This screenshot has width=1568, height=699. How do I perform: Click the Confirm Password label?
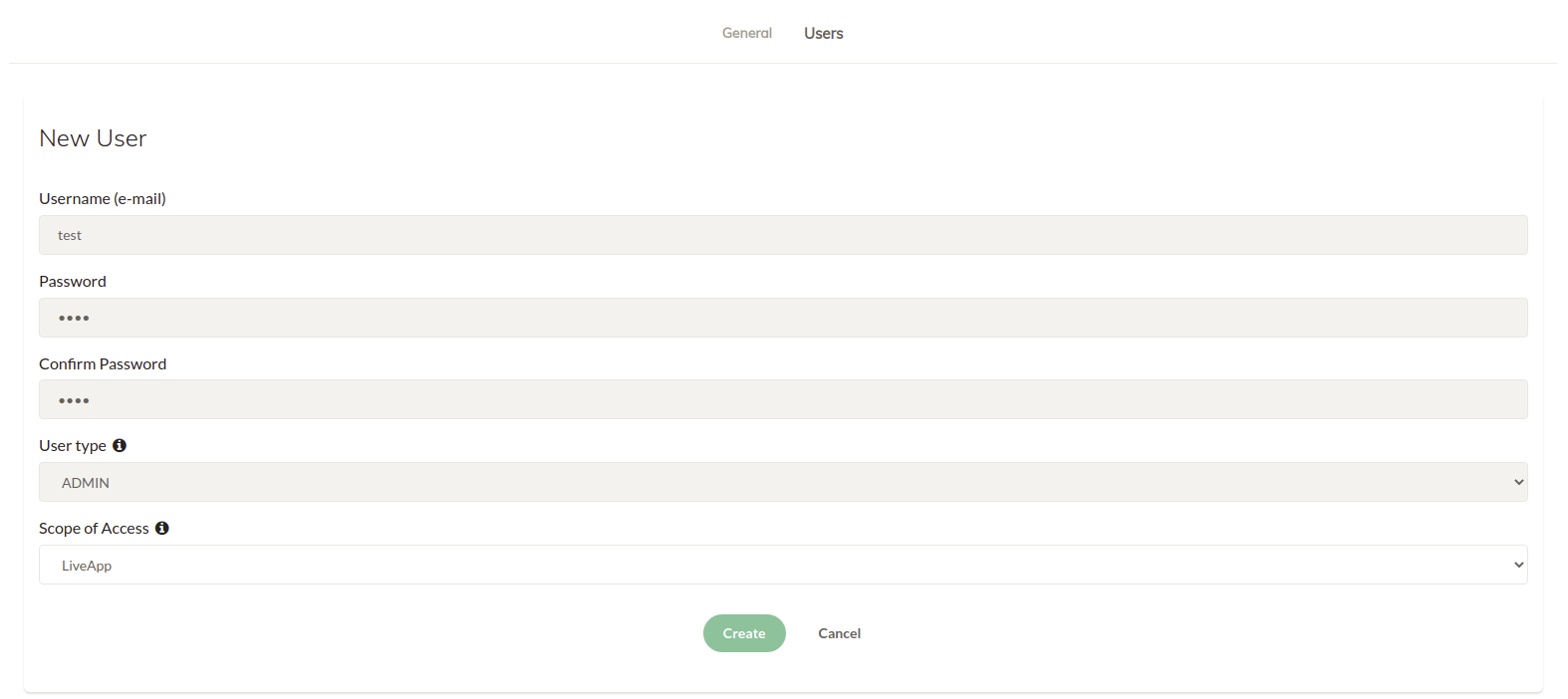(103, 363)
